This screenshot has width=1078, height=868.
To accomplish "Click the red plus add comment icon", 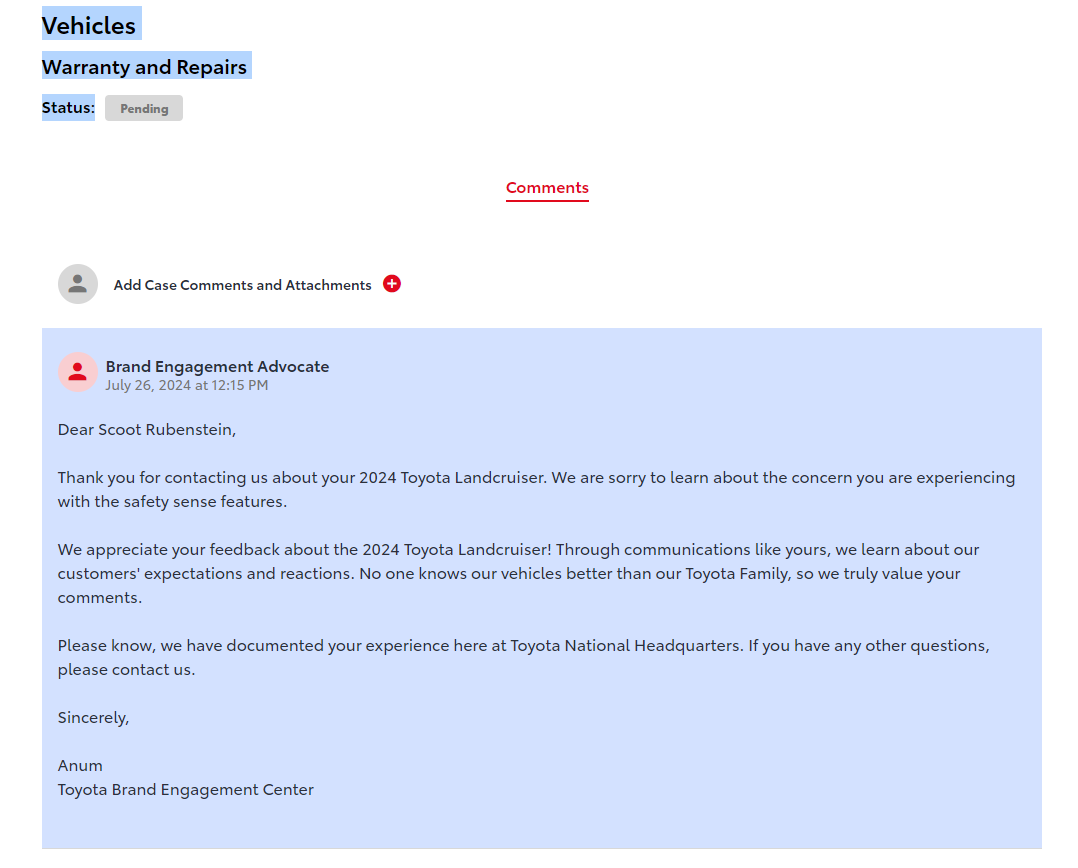I will point(392,284).
